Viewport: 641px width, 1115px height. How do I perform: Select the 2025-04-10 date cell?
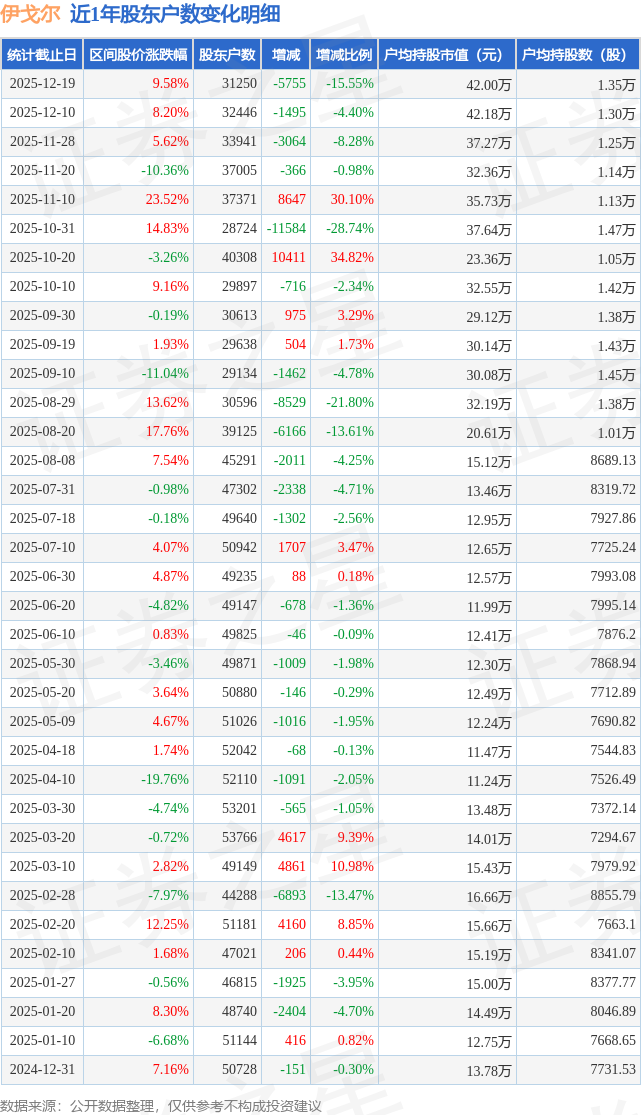click(42, 780)
